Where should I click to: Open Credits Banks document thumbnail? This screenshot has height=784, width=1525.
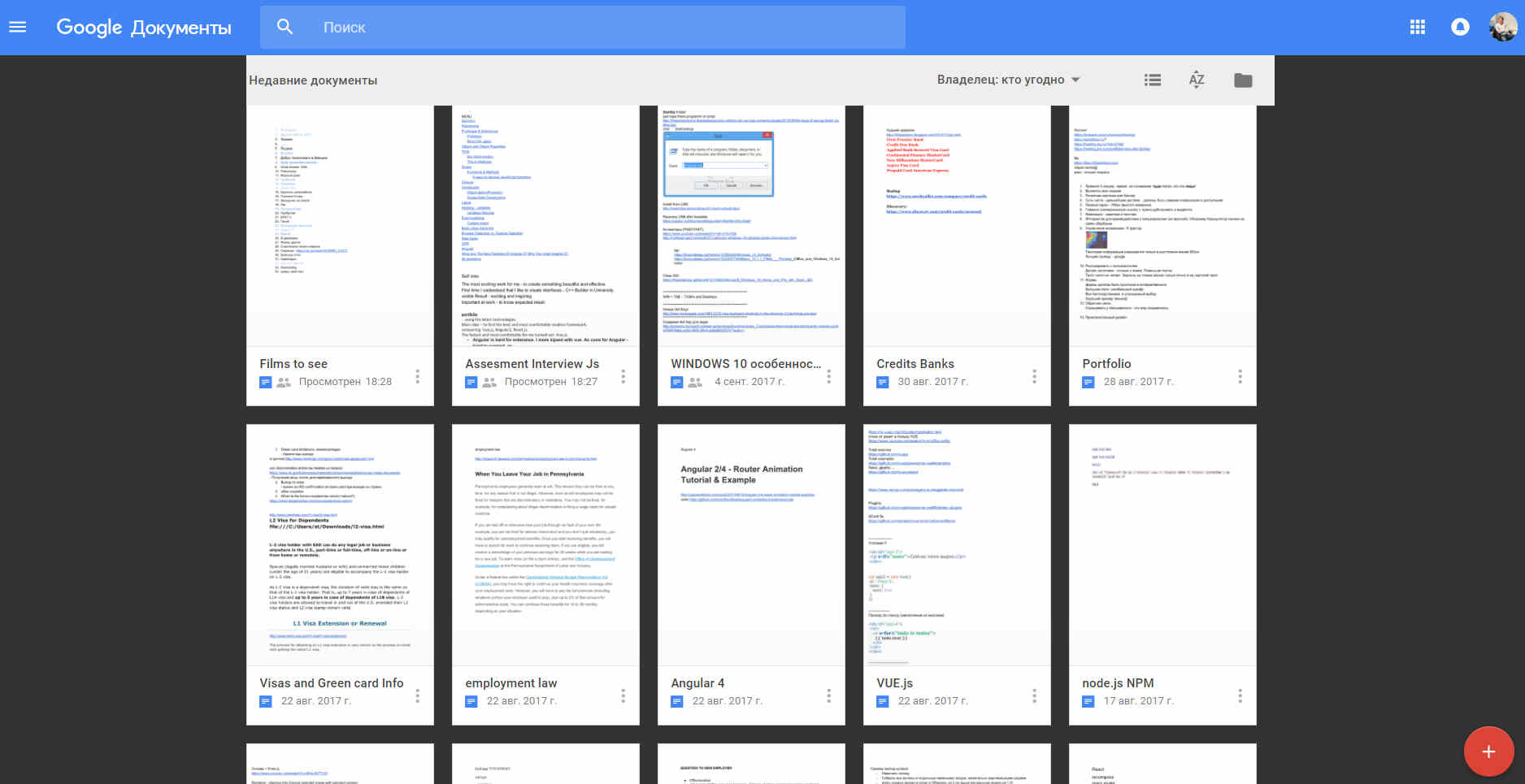tap(957, 226)
